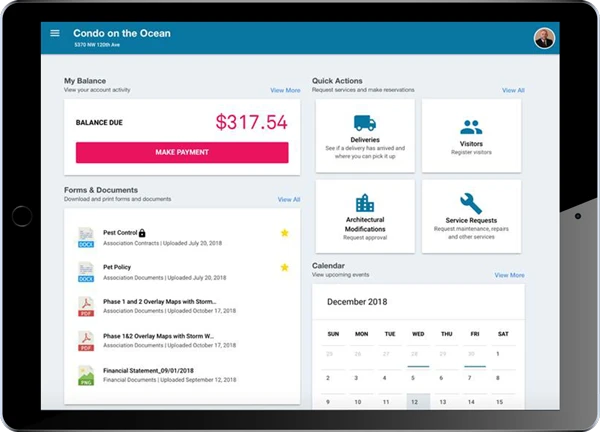Click the Deliveries truck icon
This screenshot has height=432, width=600.
coord(365,123)
